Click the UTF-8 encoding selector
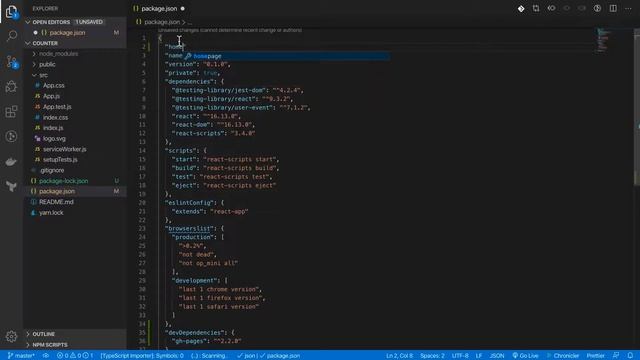This screenshot has height=360, width=640. 460,356
